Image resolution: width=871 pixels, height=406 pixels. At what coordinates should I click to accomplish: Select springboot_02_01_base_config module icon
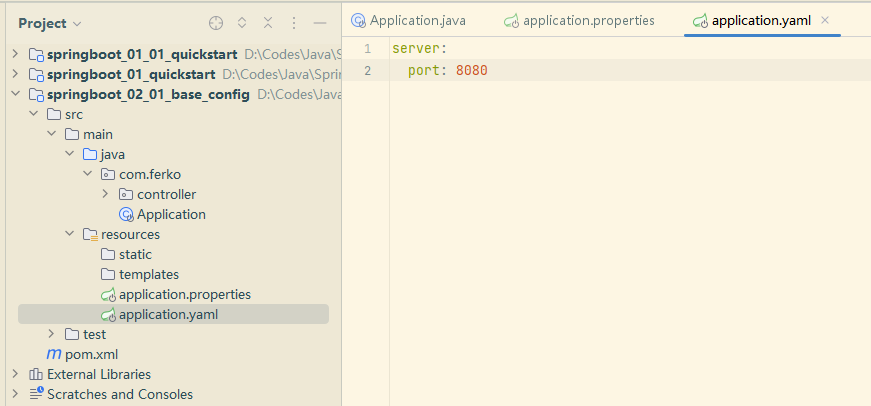36,94
